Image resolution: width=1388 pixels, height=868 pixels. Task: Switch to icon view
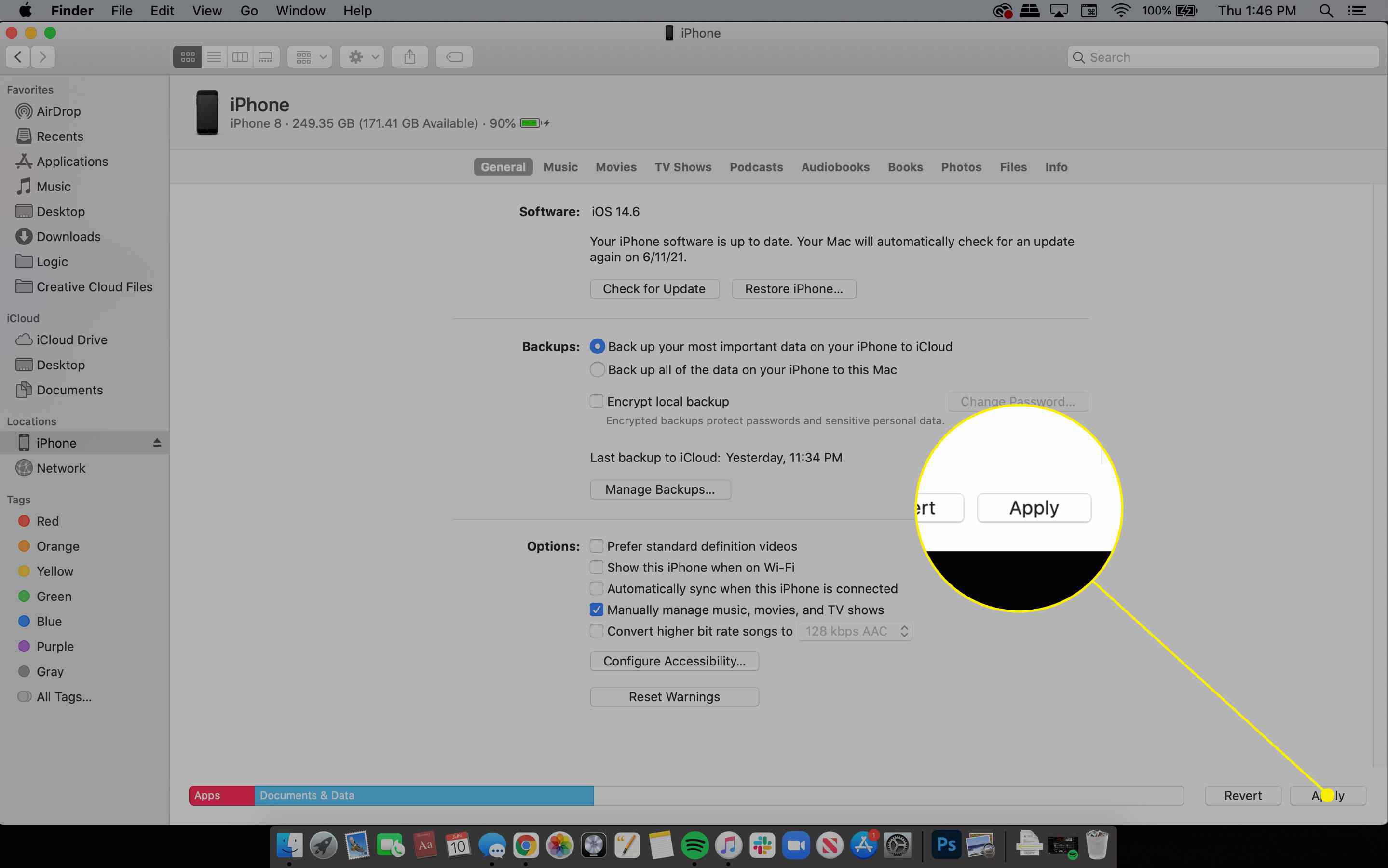point(188,57)
